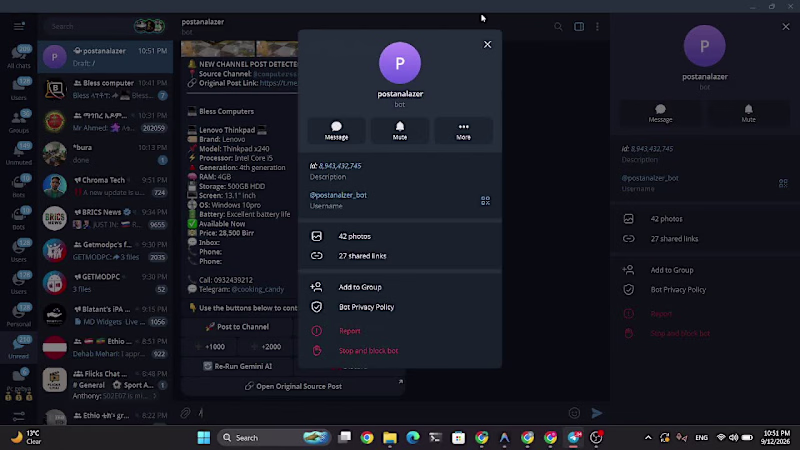
Task: Select the Personal folder
Action: click(19, 315)
